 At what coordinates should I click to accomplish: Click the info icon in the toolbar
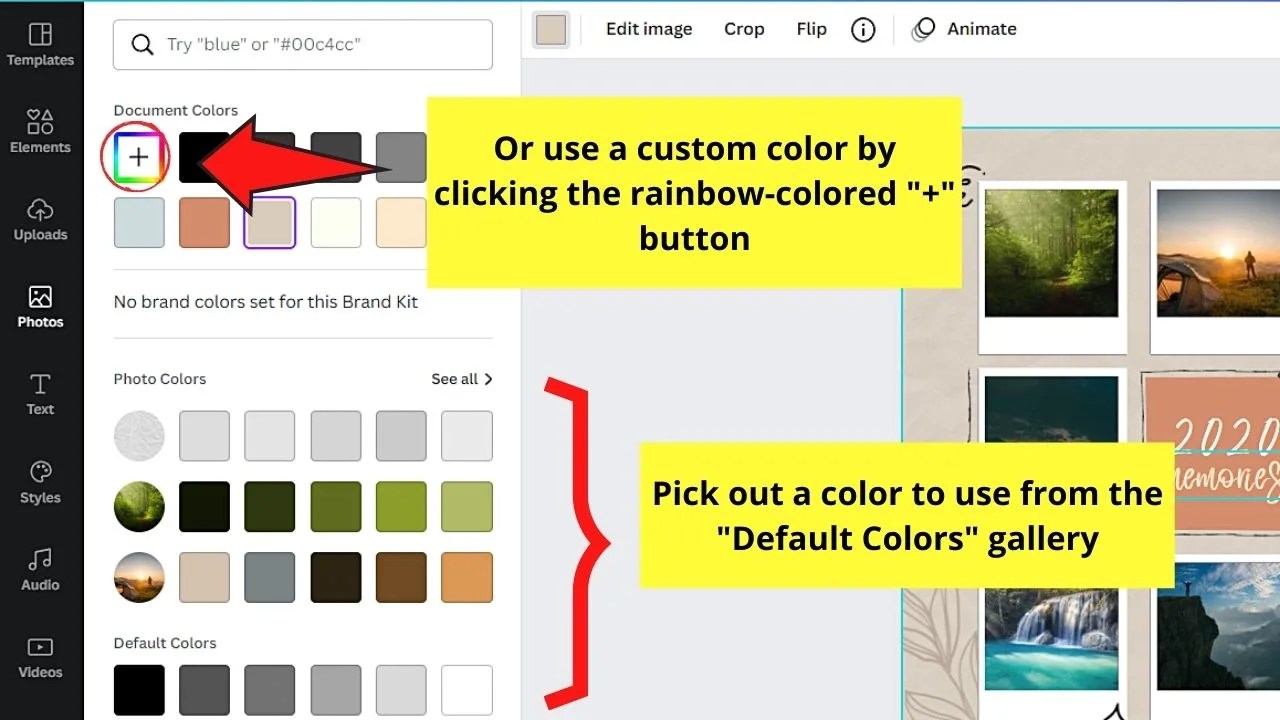click(x=863, y=29)
